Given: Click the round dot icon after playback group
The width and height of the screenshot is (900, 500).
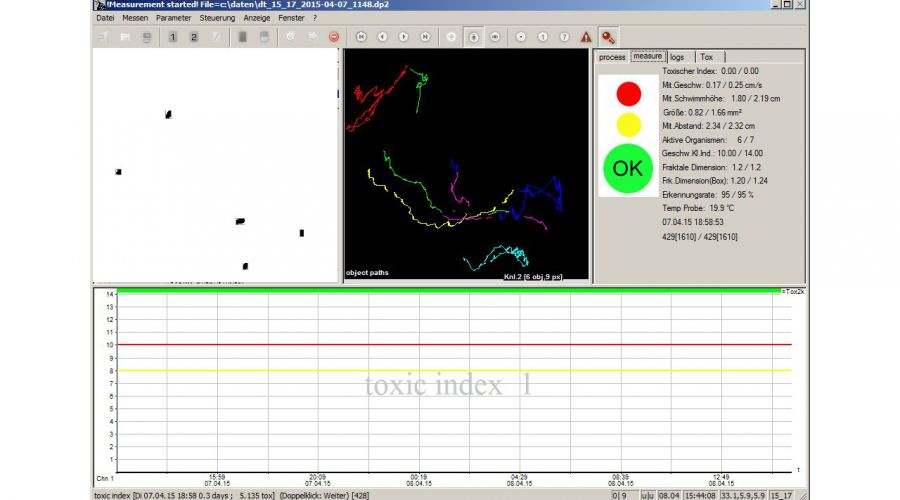Looking at the screenshot, I should [521, 37].
